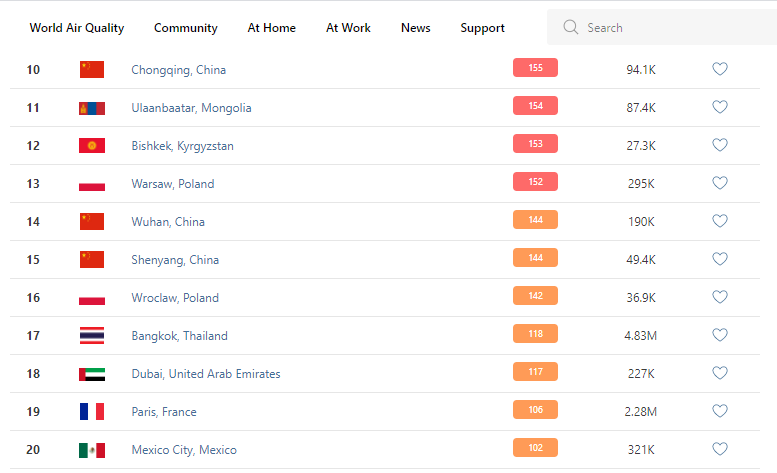Image resolution: width=777 pixels, height=473 pixels.
Task: Open the Community menu item
Action: (186, 28)
